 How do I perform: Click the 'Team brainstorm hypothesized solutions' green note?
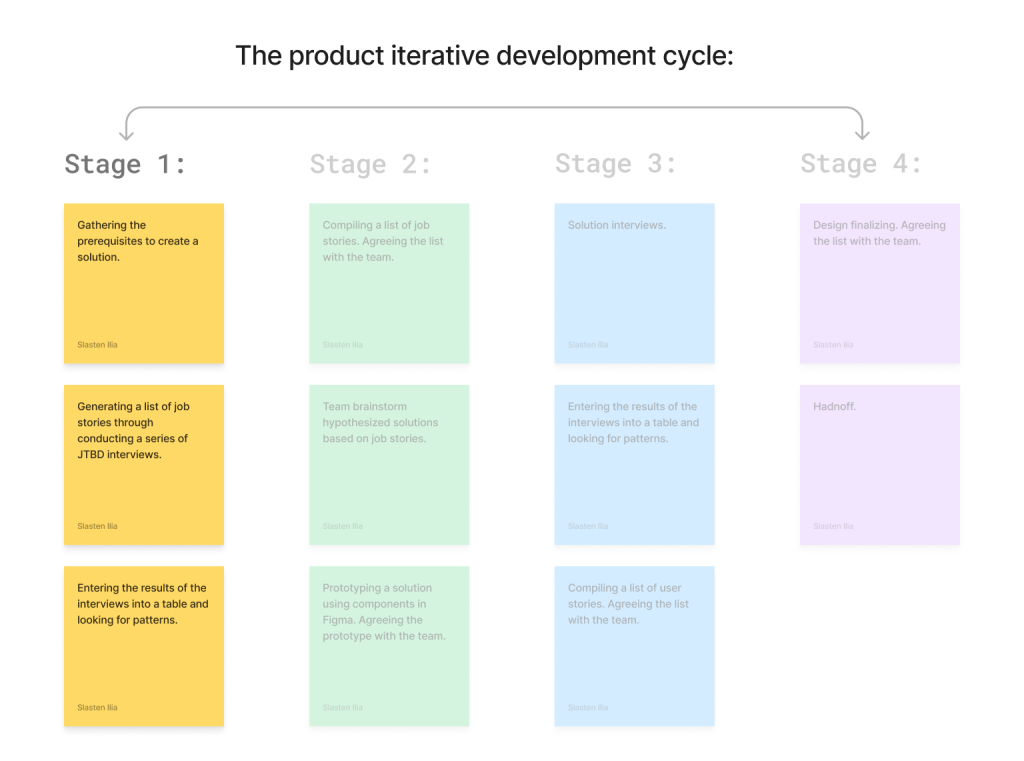click(389, 465)
